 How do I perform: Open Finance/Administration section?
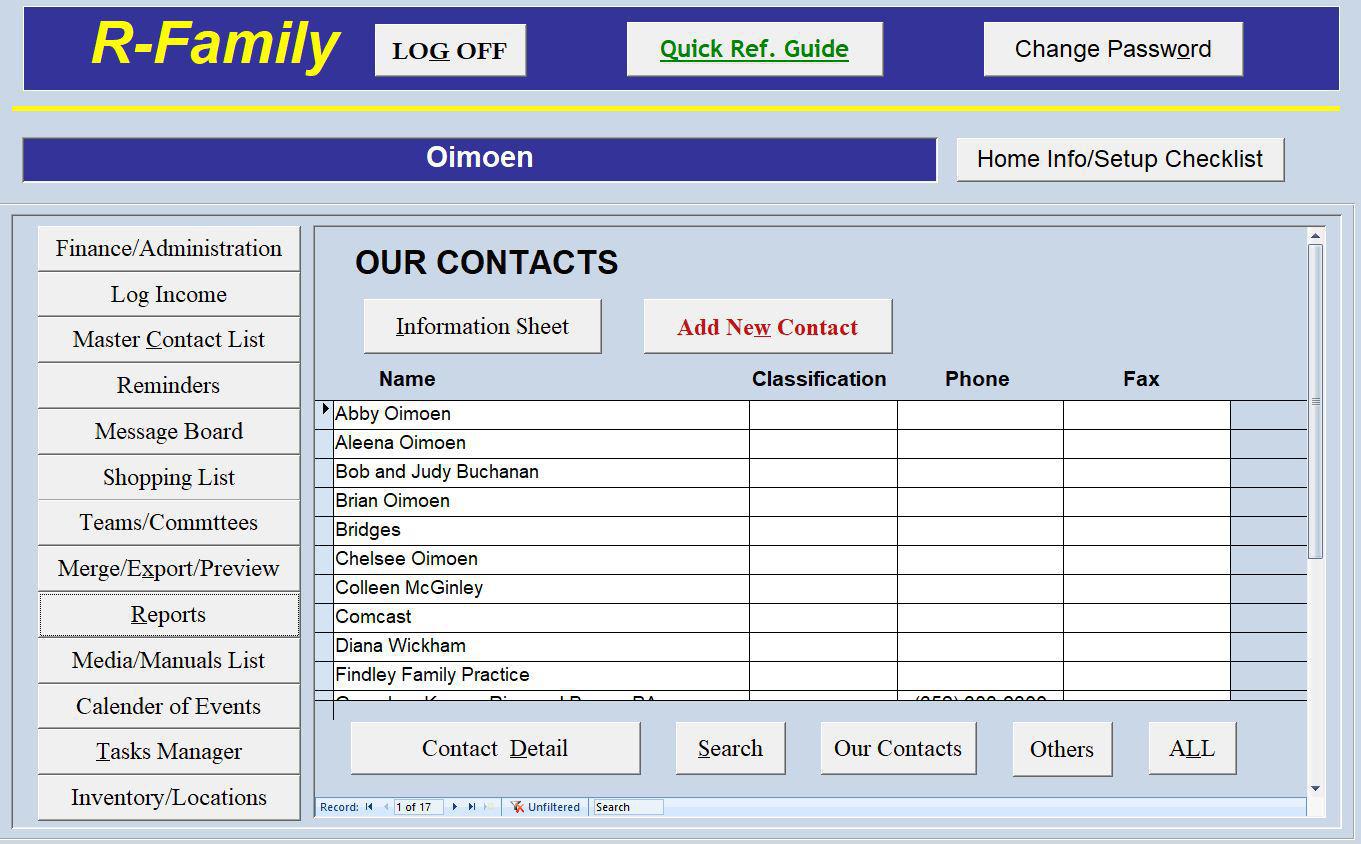point(168,248)
